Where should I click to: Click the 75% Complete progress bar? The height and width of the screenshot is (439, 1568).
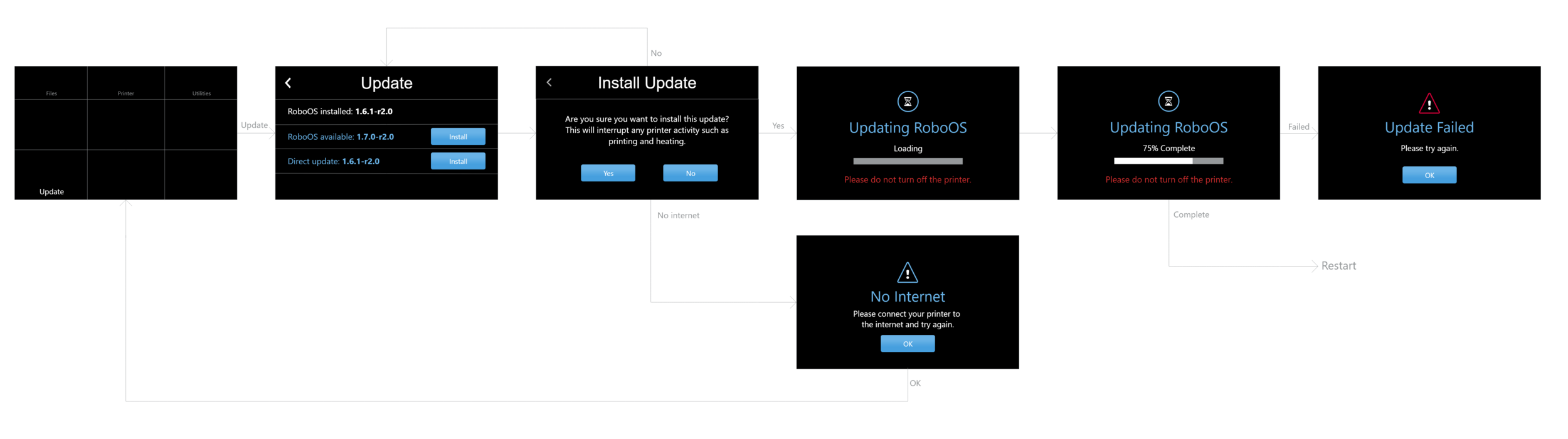1168,161
